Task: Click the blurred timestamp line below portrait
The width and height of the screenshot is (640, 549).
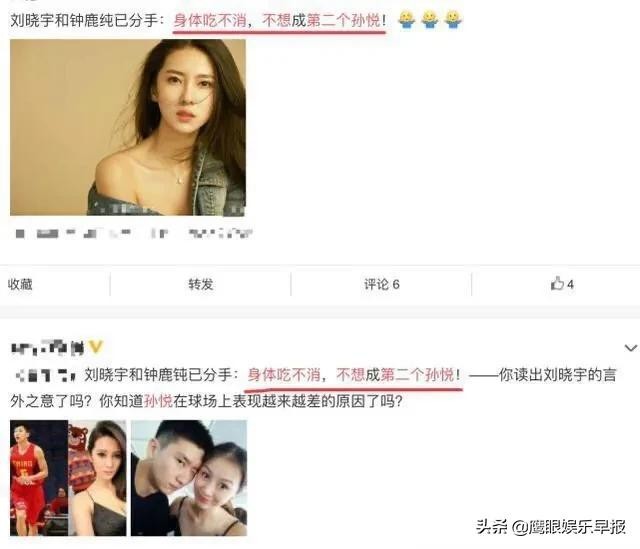Action: pos(134,233)
